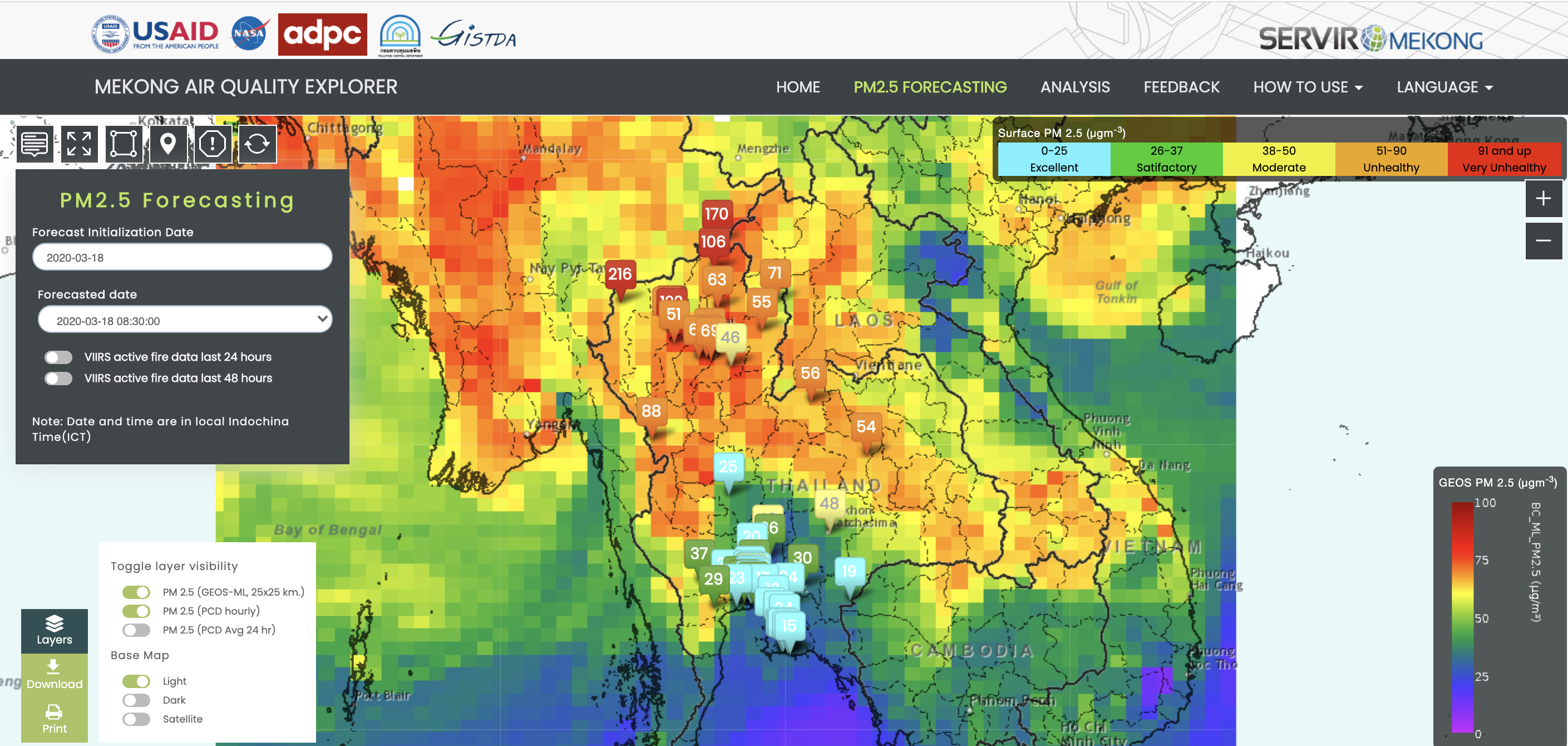This screenshot has height=746, width=1568.
Task: Click the GEOS PM 2.5 color scale bar
Action: click(1462, 617)
